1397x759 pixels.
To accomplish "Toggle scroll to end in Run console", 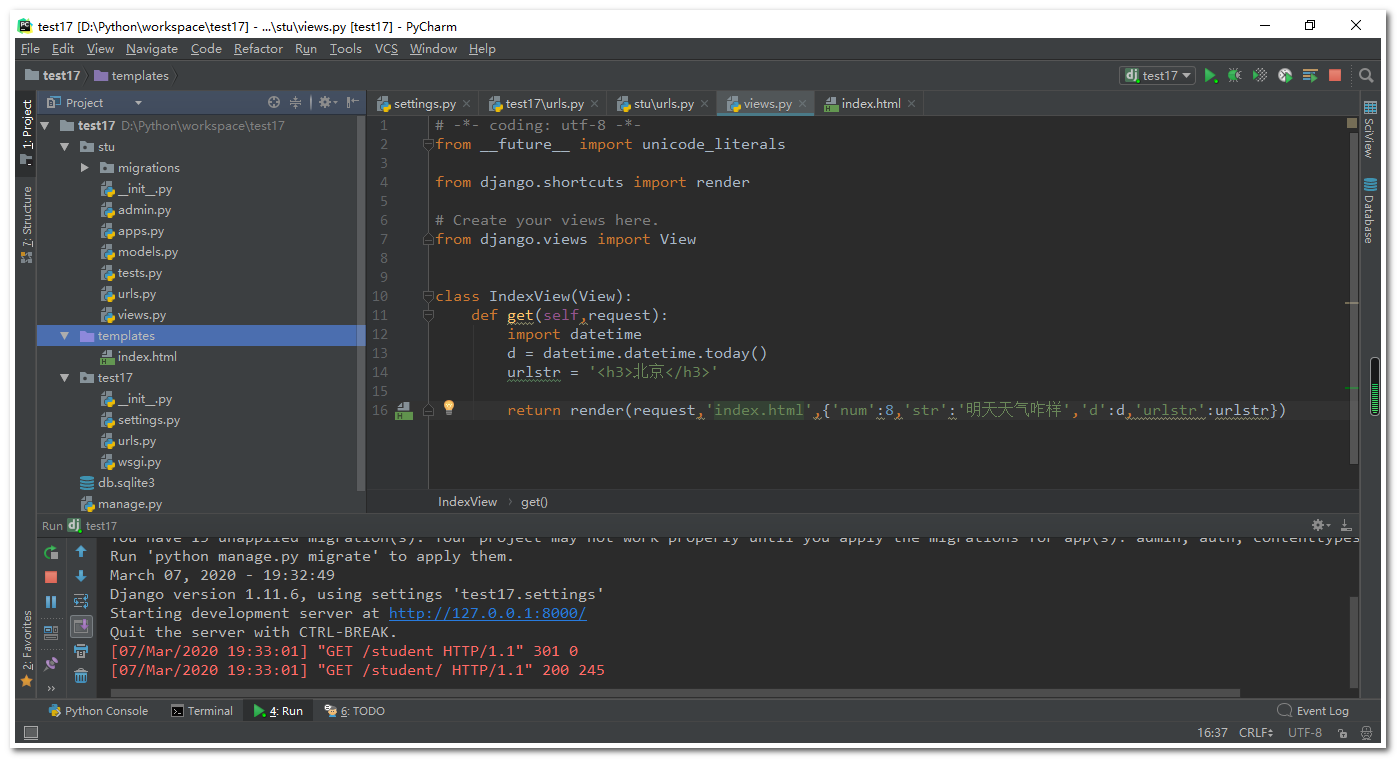I will (81, 626).
